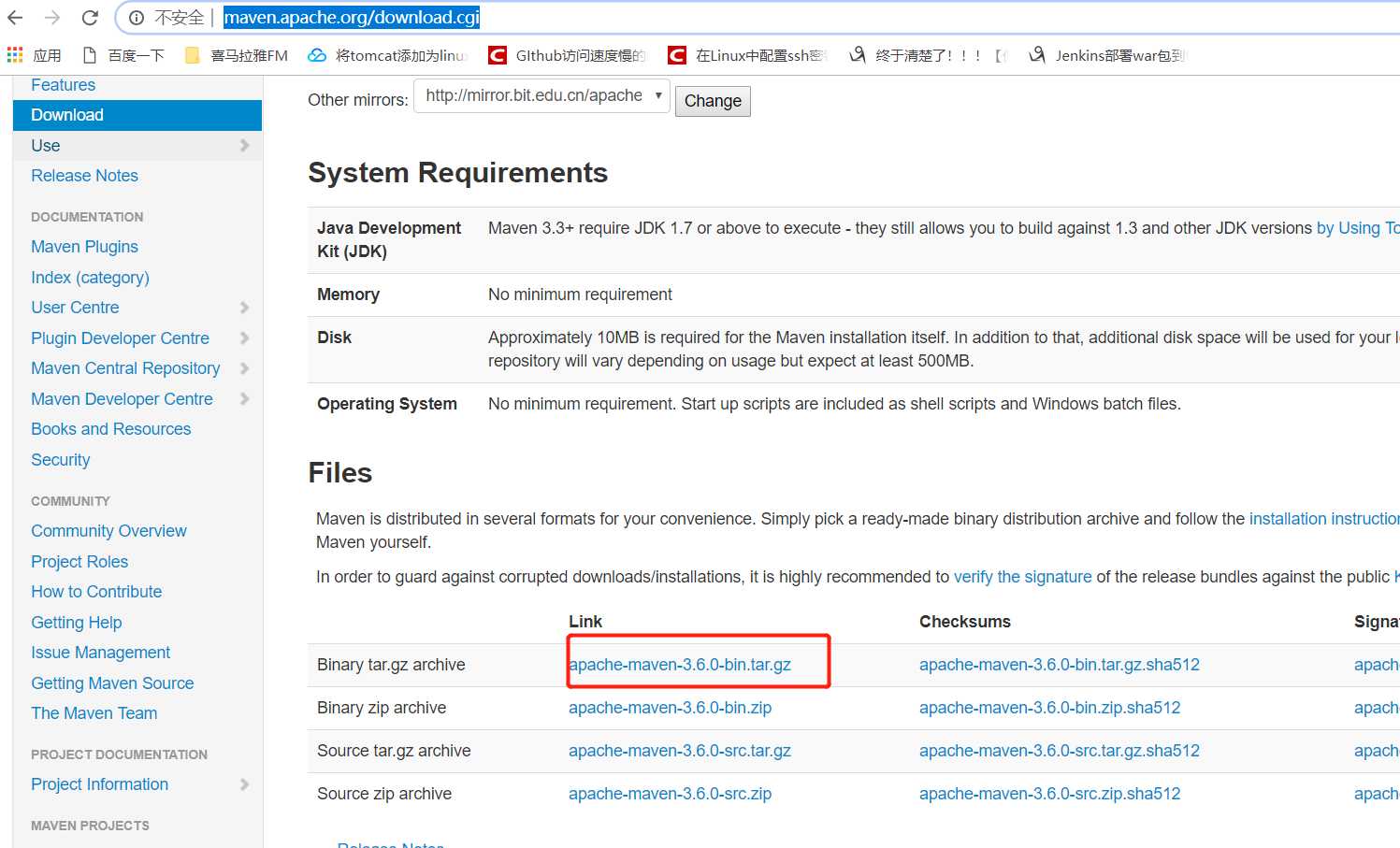Open Books and Resources link
This screenshot has width=1400, height=848.
110,429
